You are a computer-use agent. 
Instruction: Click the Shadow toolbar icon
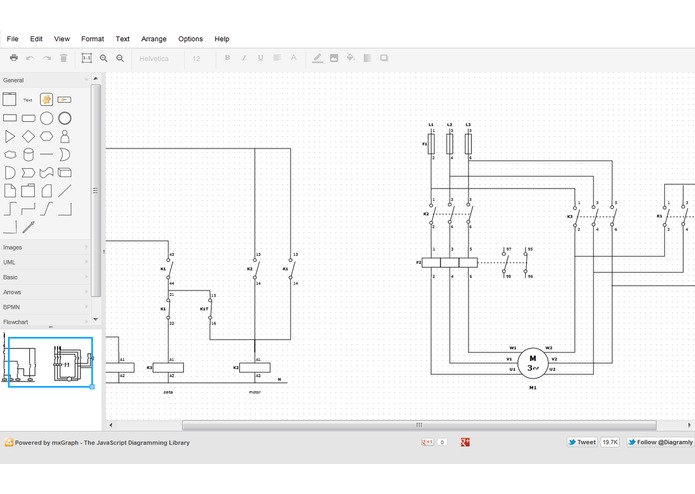coord(384,58)
